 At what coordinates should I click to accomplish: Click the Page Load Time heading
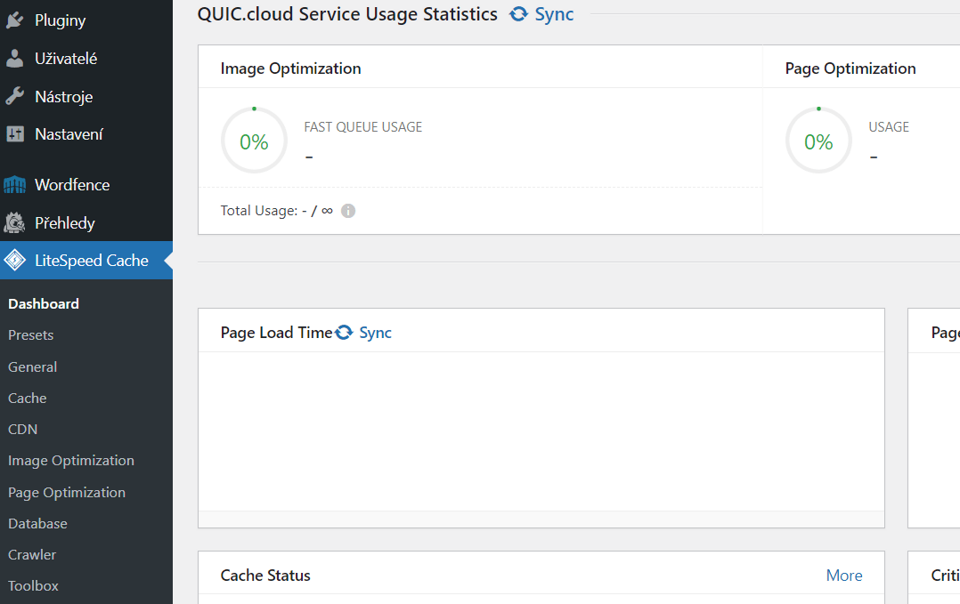coord(276,332)
